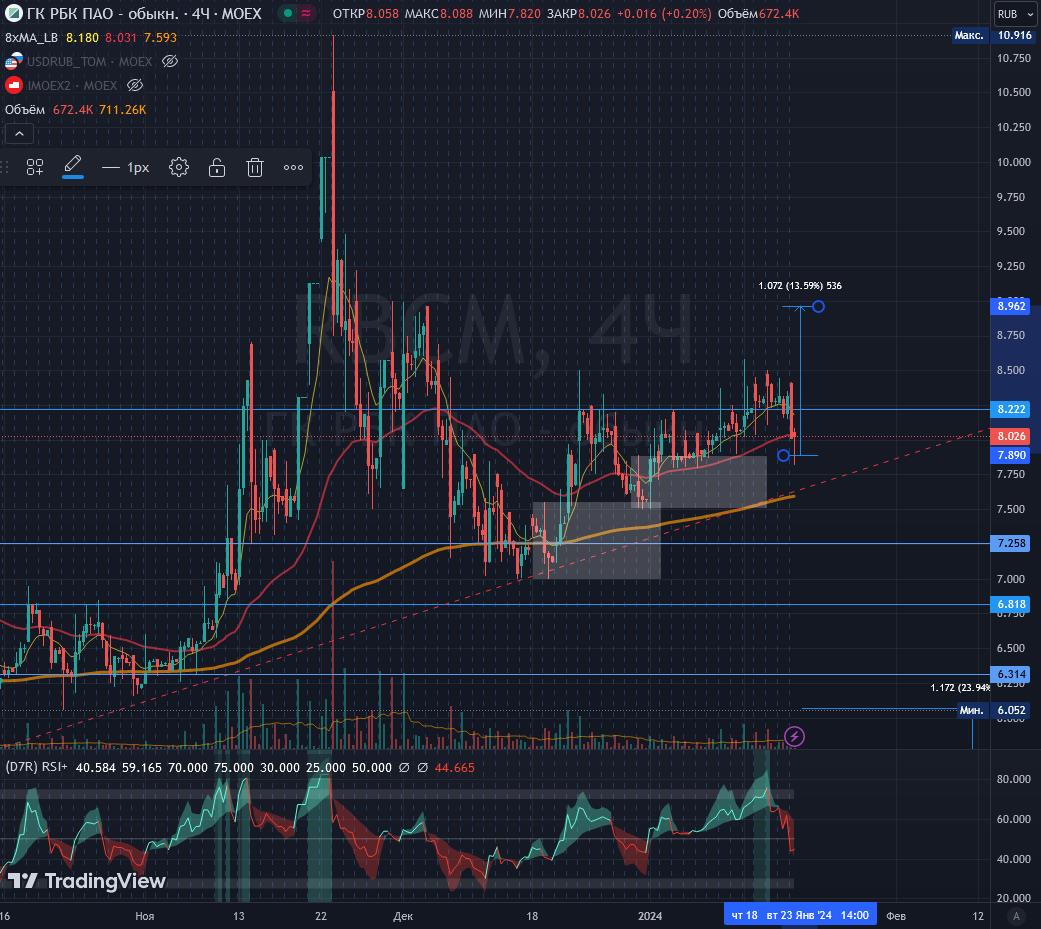
Task: Click the 6.818 horizontal line price label
Action: 1011,604
